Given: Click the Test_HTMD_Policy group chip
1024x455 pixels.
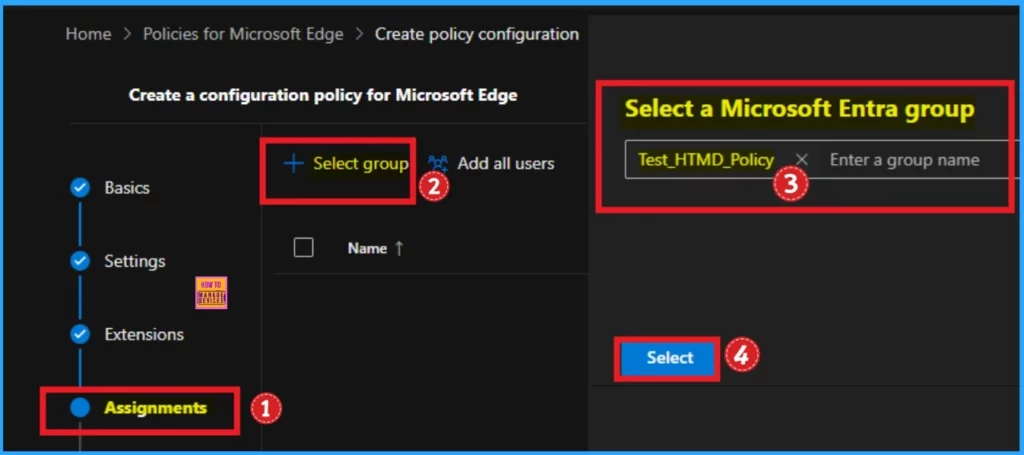Looking at the screenshot, I should click(x=706, y=159).
